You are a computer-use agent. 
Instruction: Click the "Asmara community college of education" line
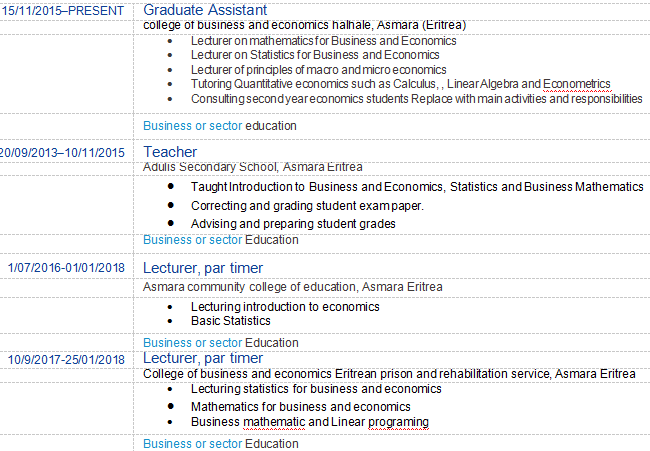(x=293, y=287)
